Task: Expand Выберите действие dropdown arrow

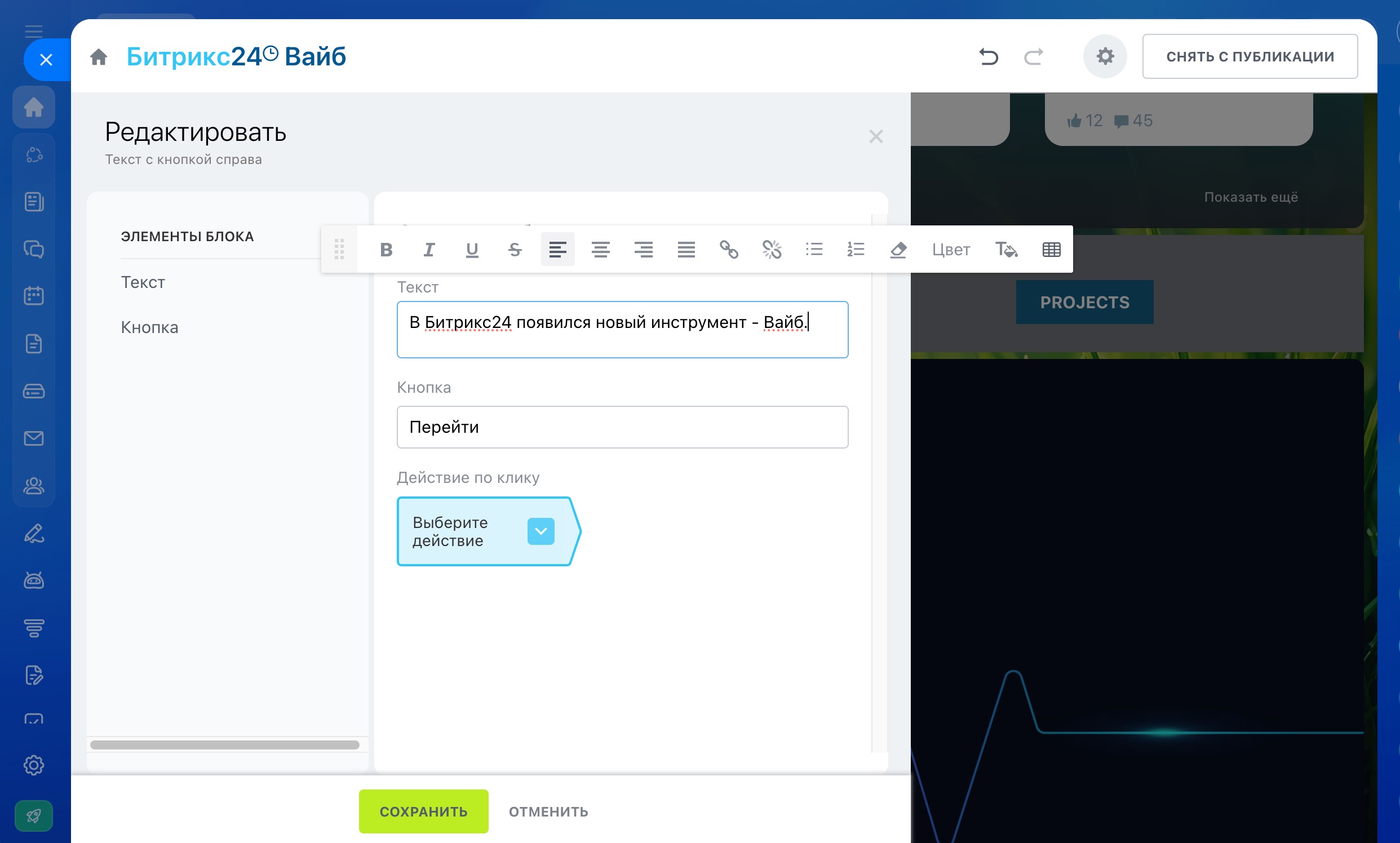Action: pyautogui.click(x=541, y=531)
